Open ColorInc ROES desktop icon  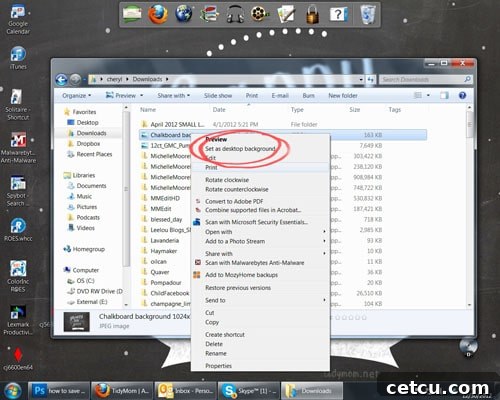18,276
